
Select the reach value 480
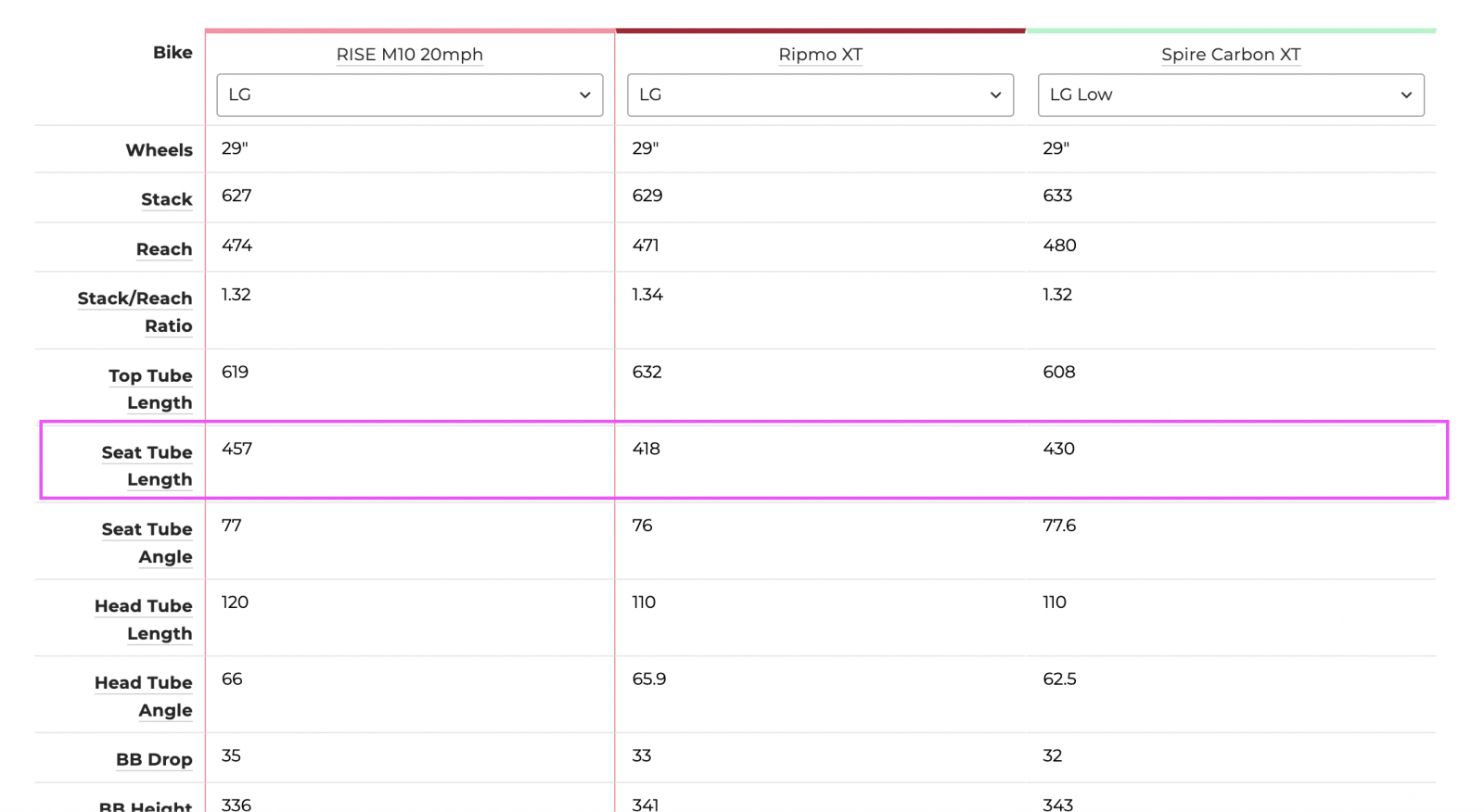[x=1059, y=246]
